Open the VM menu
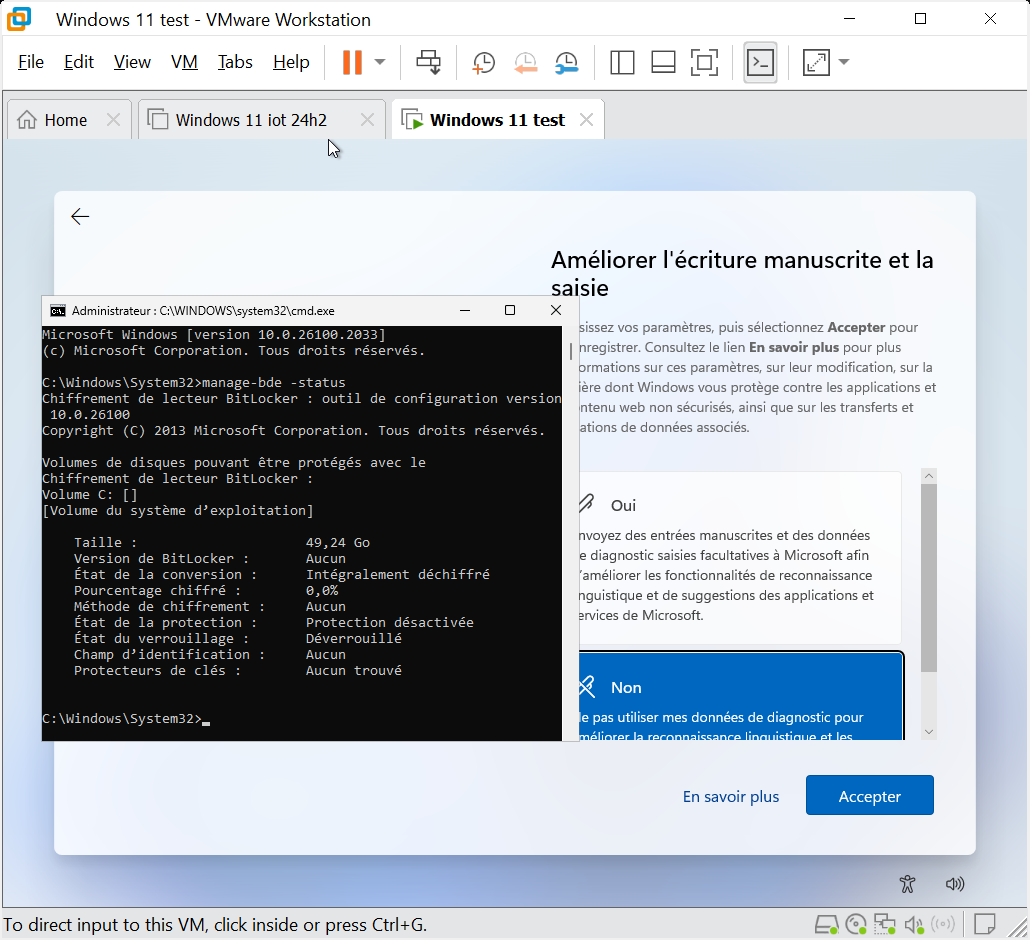 (x=184, y=62)
